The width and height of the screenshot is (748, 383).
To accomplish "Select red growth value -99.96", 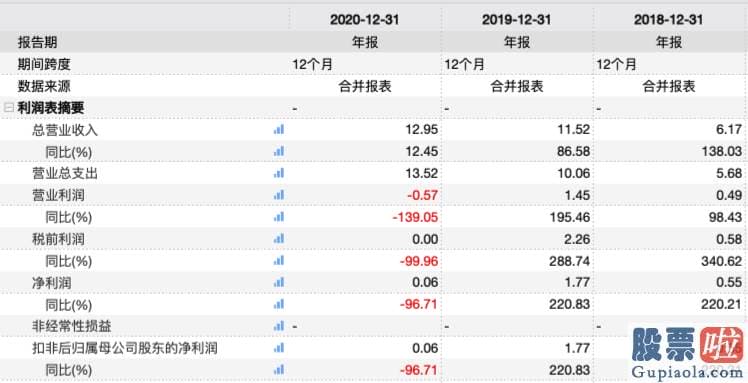I will (x=418, y=261).
